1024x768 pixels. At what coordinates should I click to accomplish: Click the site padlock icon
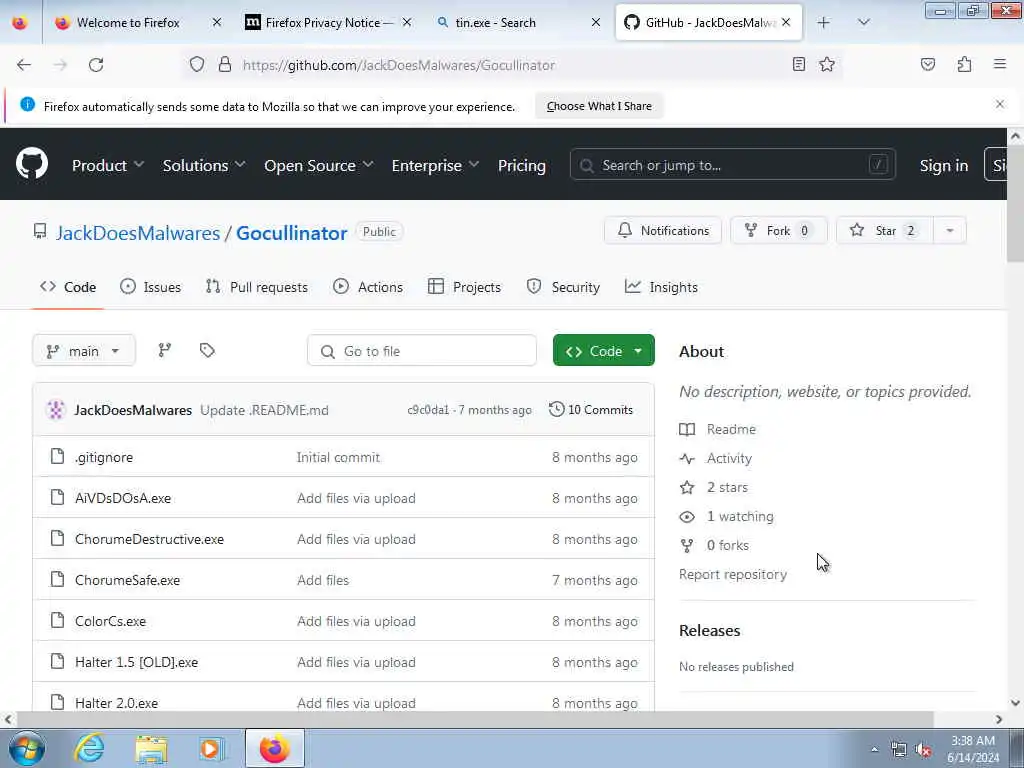coord(225,65)
